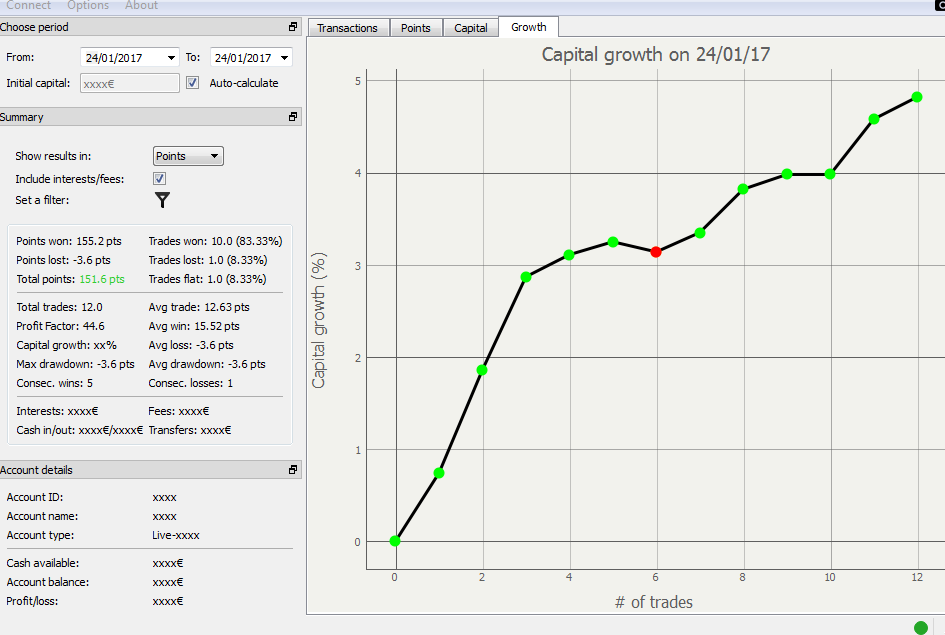945x635 pixels.
Task: Open the About menu
Action: 141,5
